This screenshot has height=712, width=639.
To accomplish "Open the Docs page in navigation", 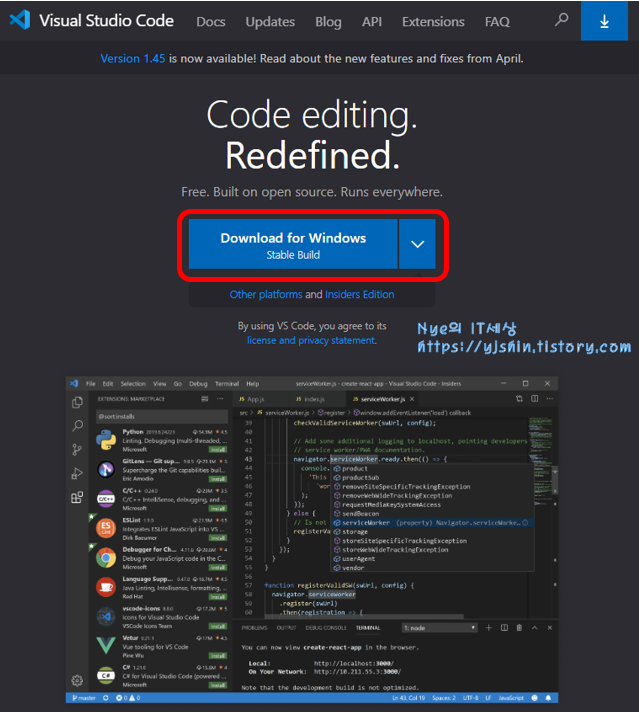I will (x=211, y=21).
